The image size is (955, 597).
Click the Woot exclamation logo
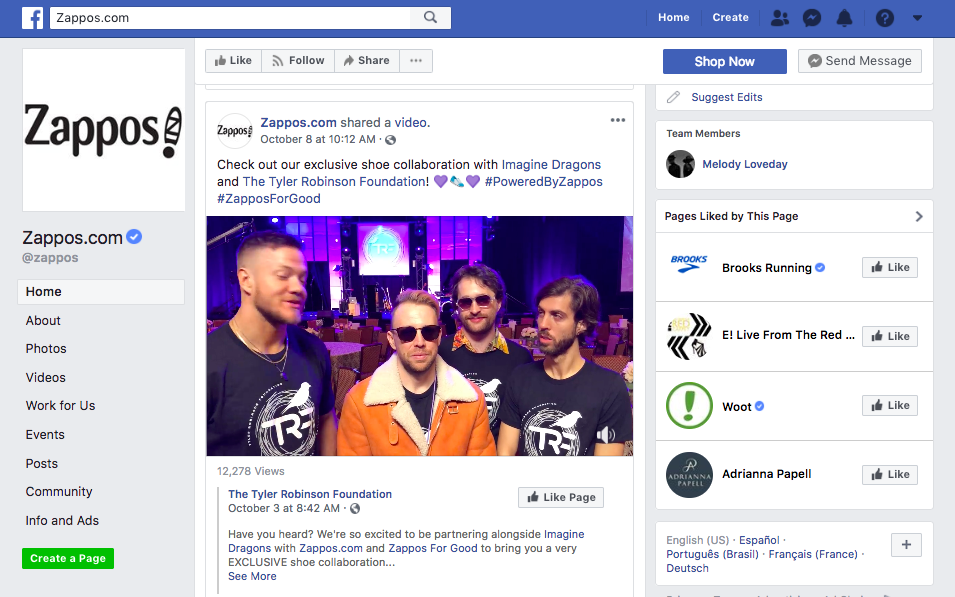689,406
